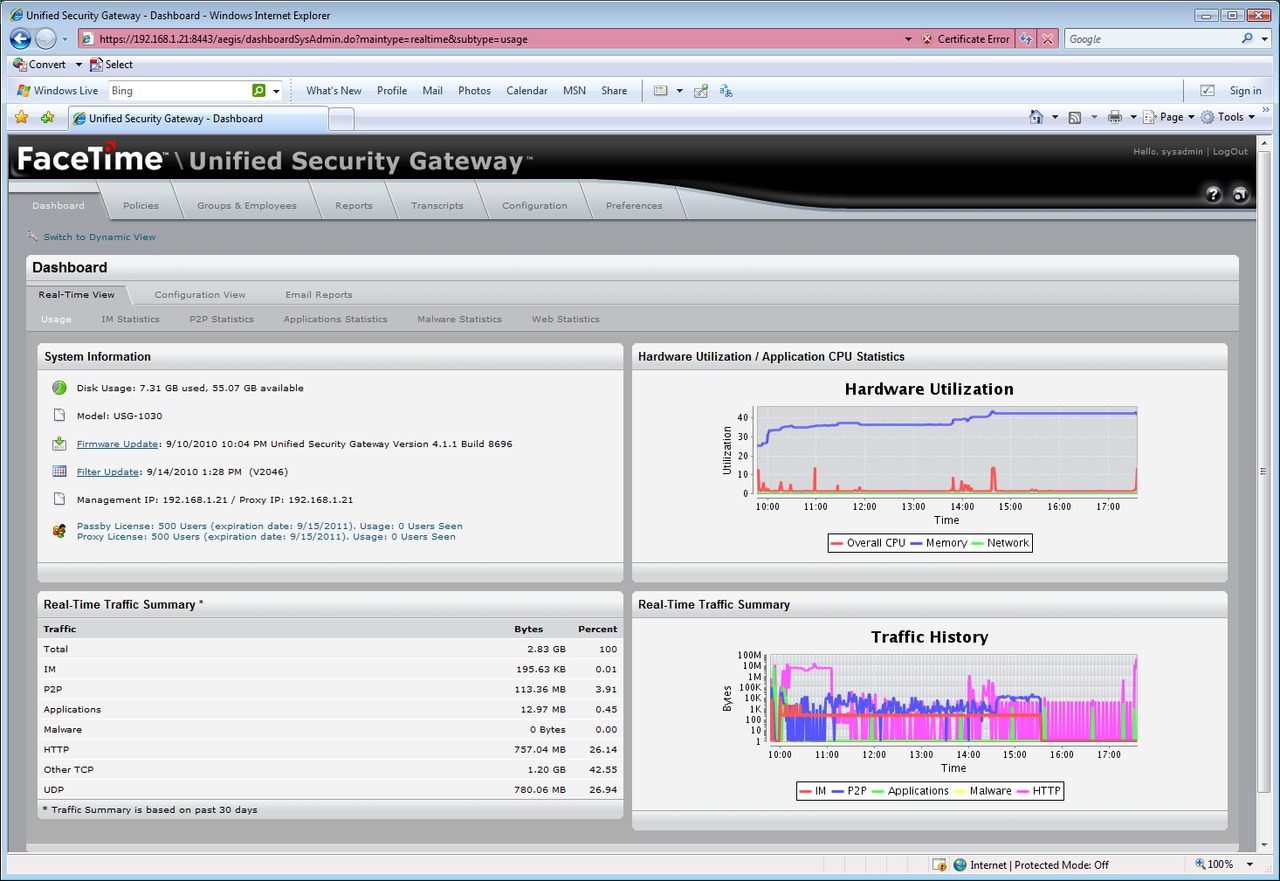Click the LogOut link
The width and height of the screenshot is (1280, 881).
click(x=1230, y=152)
